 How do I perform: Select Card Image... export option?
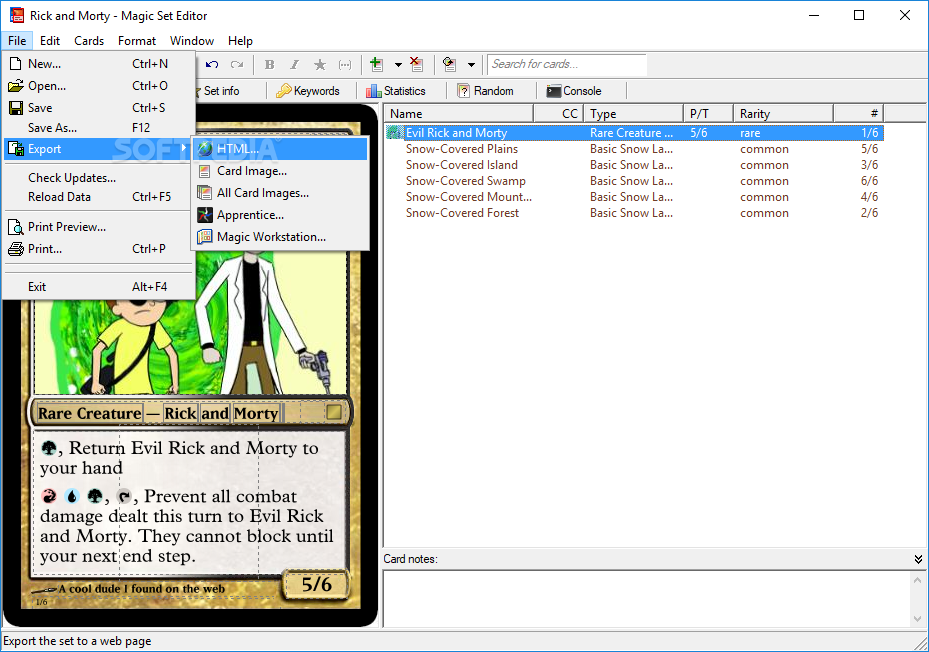[x=281, y=171]
